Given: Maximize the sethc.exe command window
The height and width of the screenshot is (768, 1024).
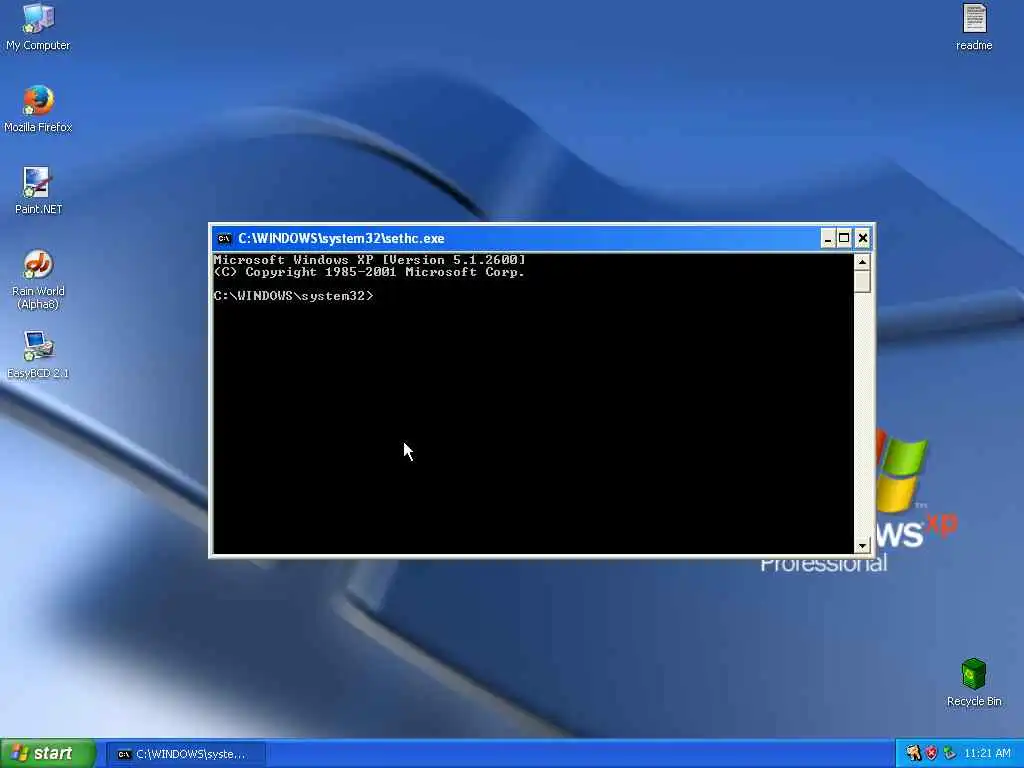Looking at the screenshot, I should coord(844,238).
